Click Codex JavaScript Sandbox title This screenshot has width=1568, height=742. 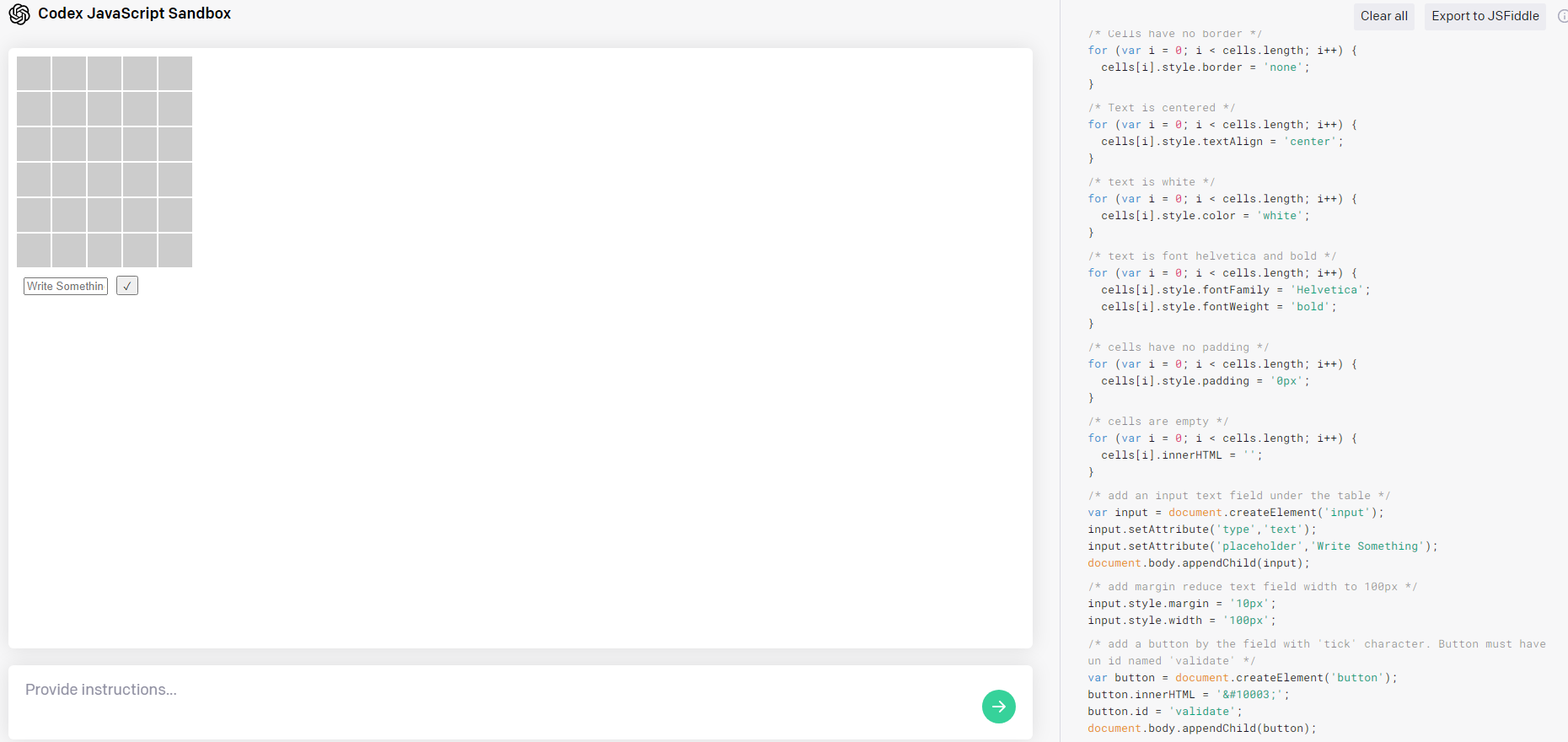pos(135,13)
